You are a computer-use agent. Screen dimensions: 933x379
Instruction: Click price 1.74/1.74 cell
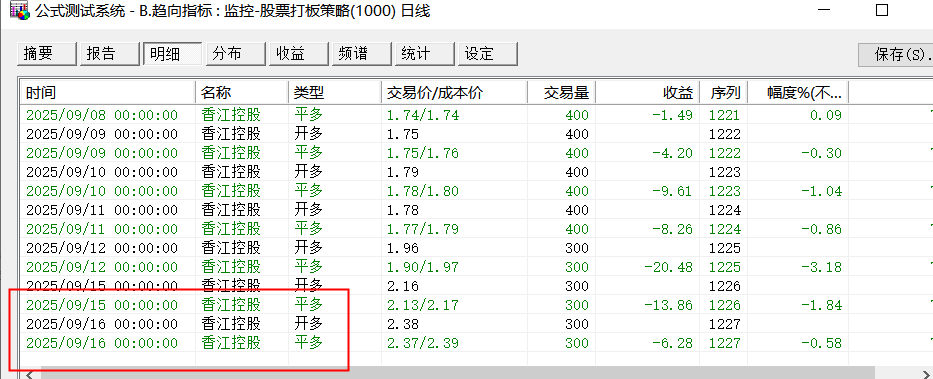(423, 115)
